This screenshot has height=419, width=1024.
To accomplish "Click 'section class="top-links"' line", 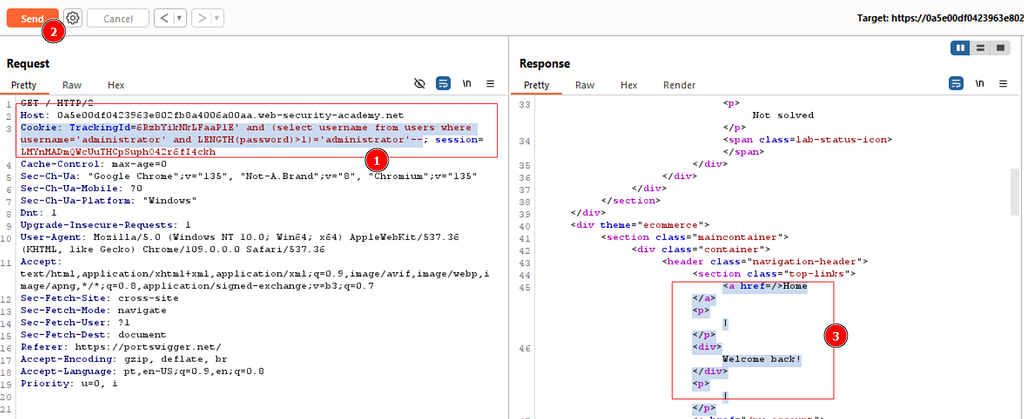I will 774,273.
